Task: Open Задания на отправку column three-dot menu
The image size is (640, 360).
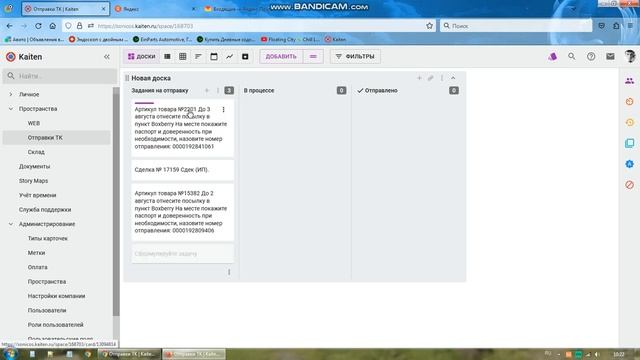Action: point(218,91)
